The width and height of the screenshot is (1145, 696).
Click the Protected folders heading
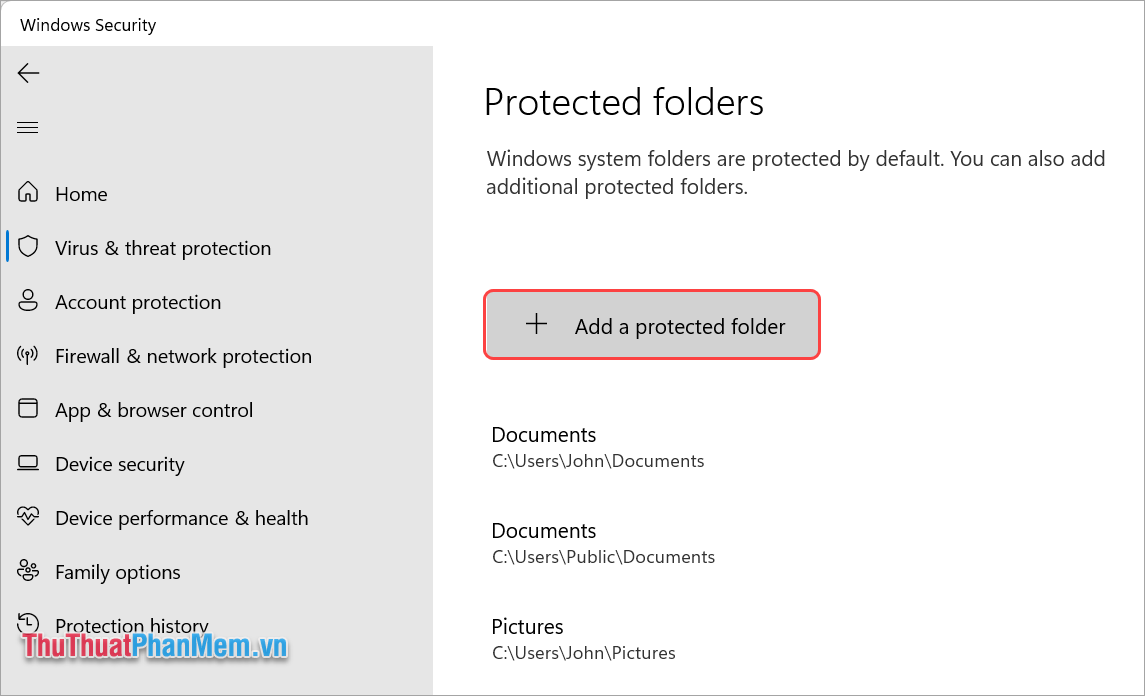click(623, 102)
